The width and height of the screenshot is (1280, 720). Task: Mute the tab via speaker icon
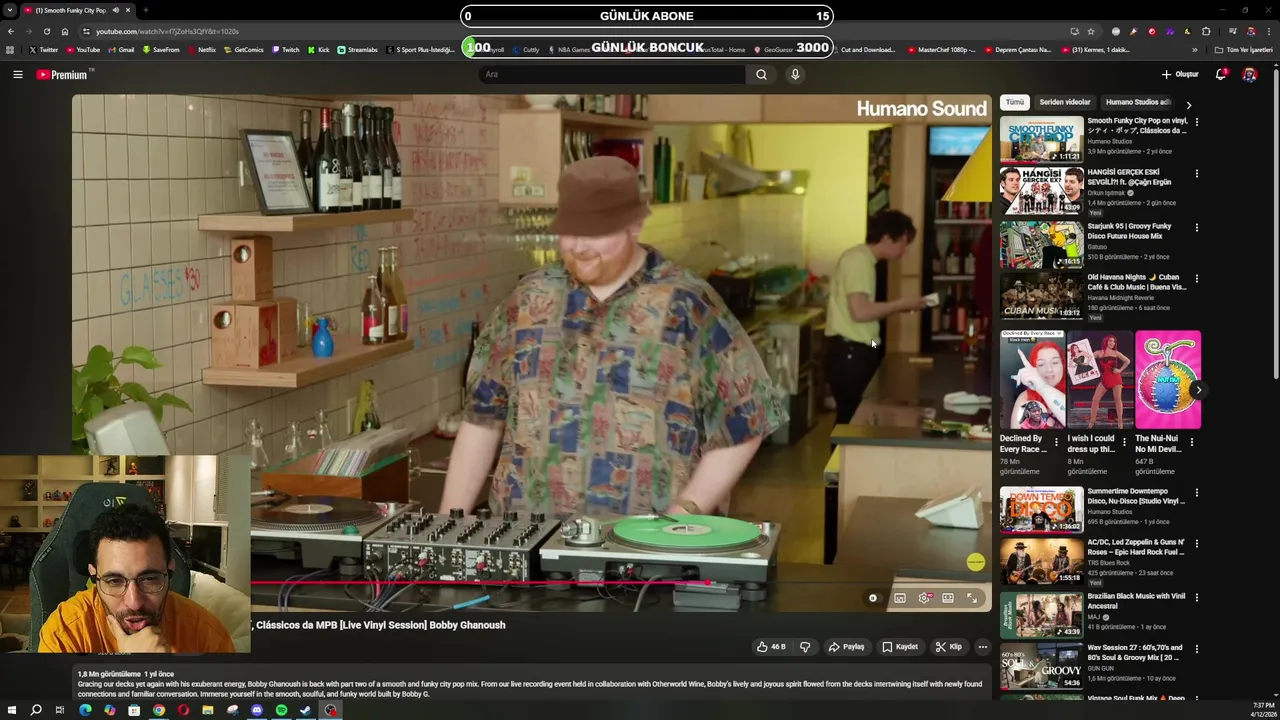tap(116, 10)
